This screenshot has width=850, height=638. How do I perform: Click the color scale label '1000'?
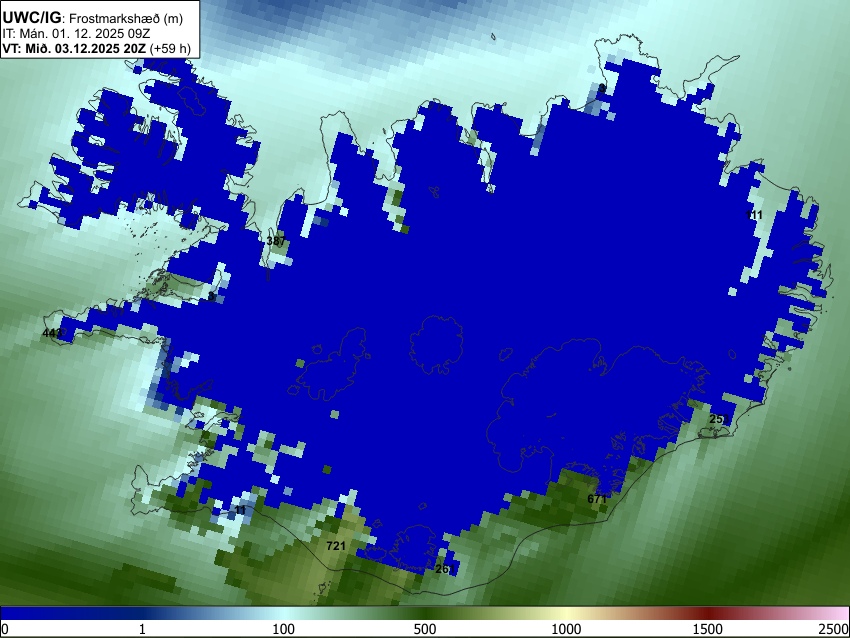point(566,629)
